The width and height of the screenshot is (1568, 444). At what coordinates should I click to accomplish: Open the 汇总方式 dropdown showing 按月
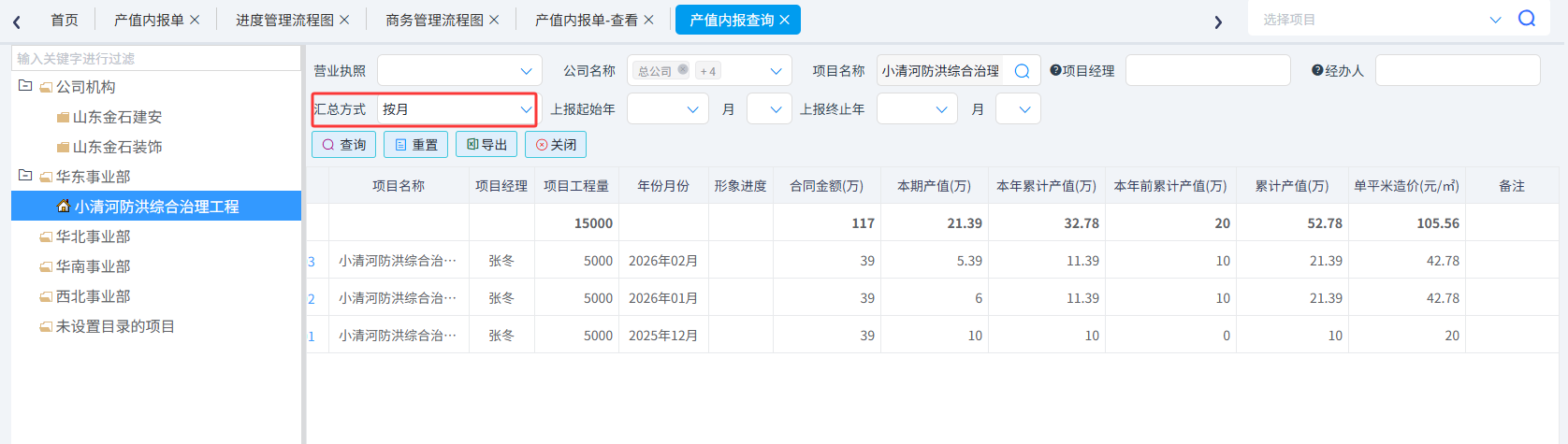[x=457, y=109]
